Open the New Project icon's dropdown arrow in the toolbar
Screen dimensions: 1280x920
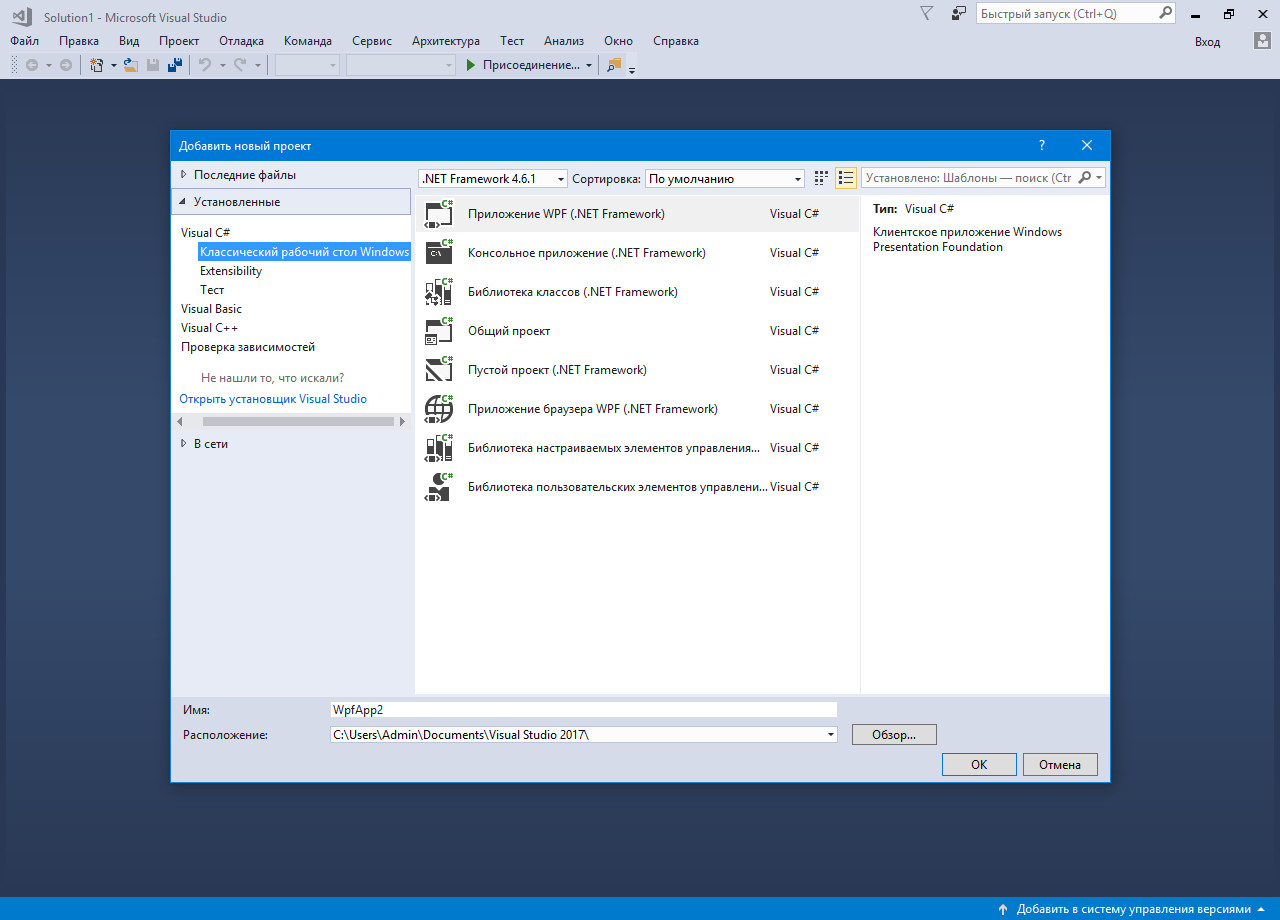113,65
